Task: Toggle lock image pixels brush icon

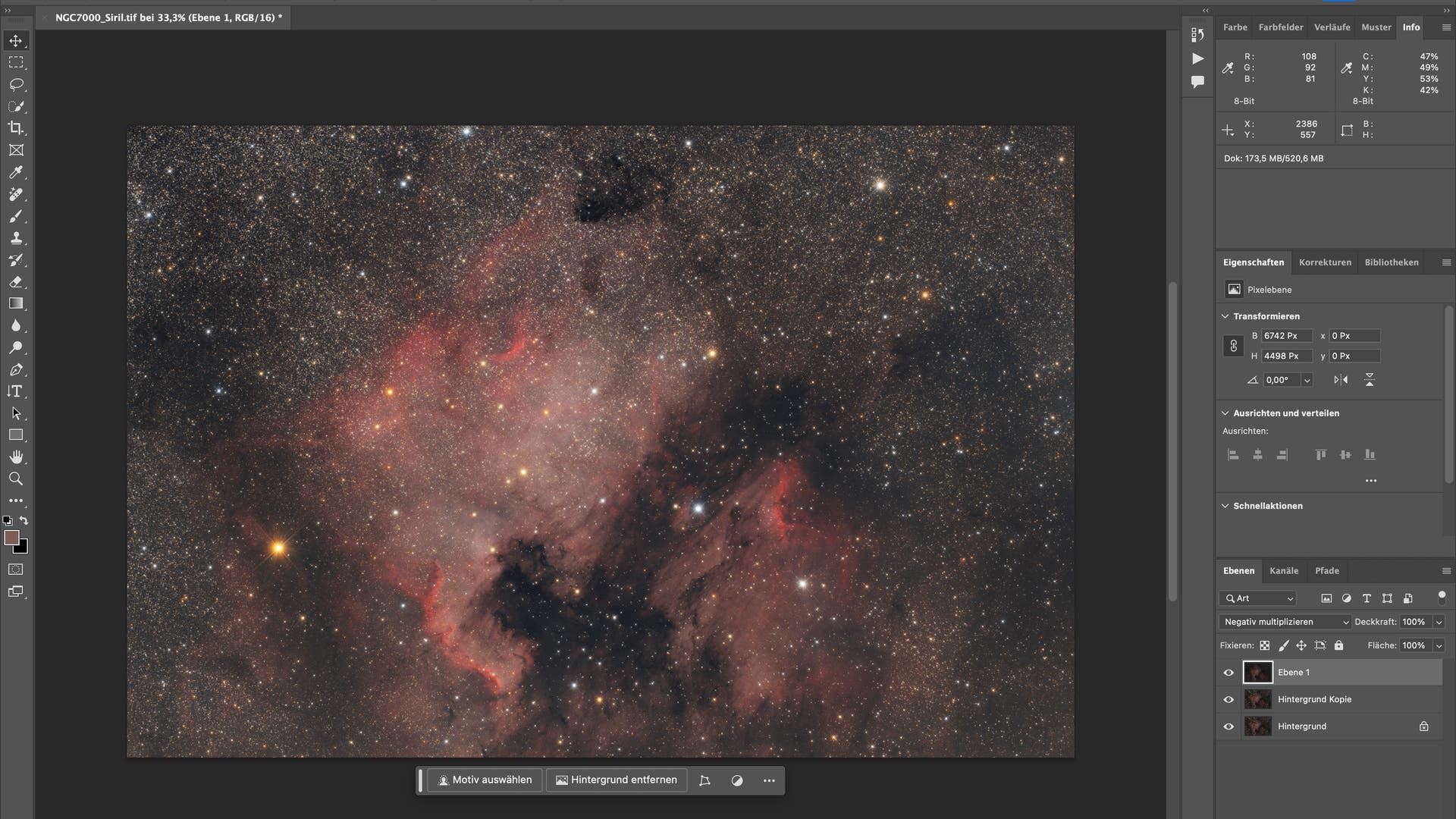Action: pyautogui.click(x=1283, y=646)
